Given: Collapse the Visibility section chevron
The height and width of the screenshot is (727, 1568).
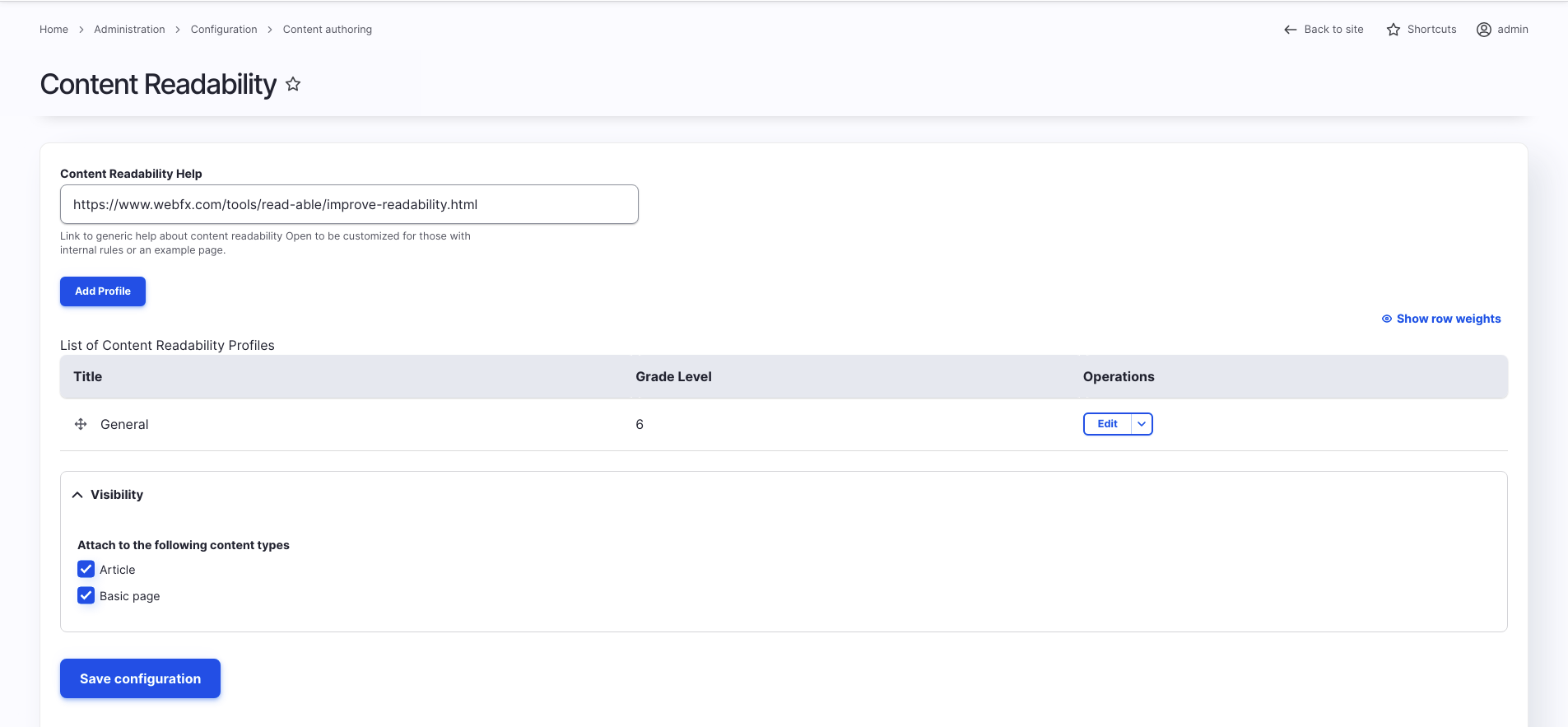Looking at the screenshot, I should click(77, 495).
